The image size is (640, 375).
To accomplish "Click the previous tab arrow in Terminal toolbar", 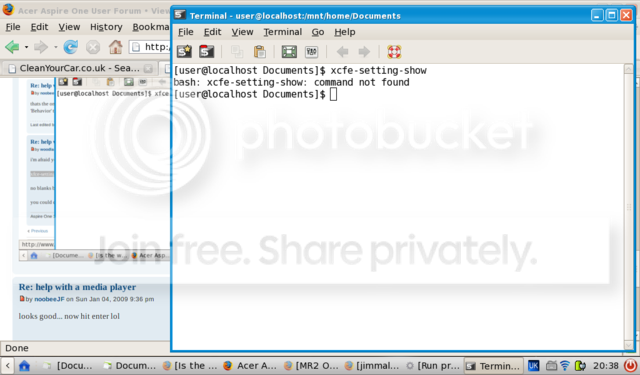I will (x=342, y=52).
